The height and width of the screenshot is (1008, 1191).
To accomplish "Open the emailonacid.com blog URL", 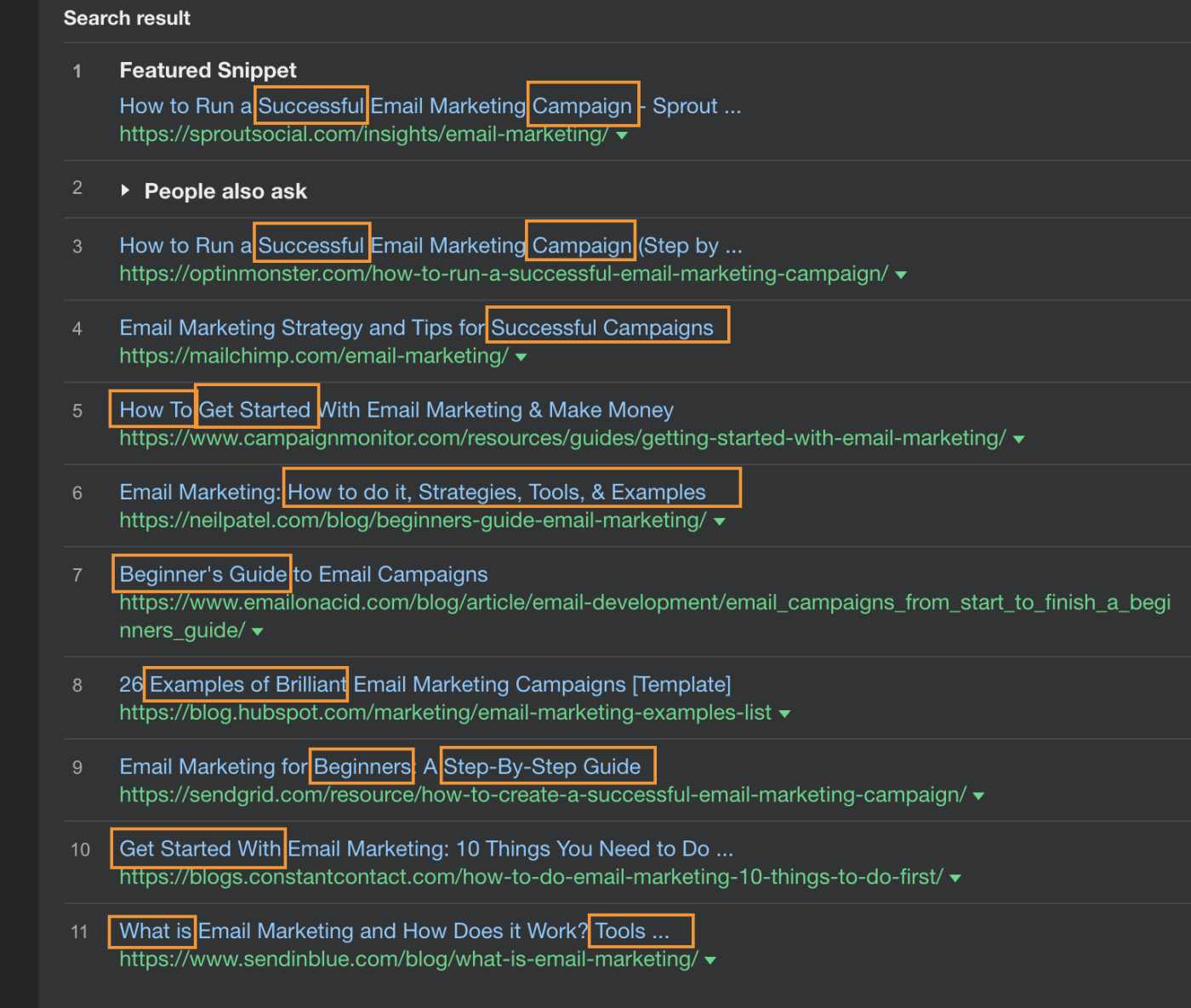I will coord(645,617).
